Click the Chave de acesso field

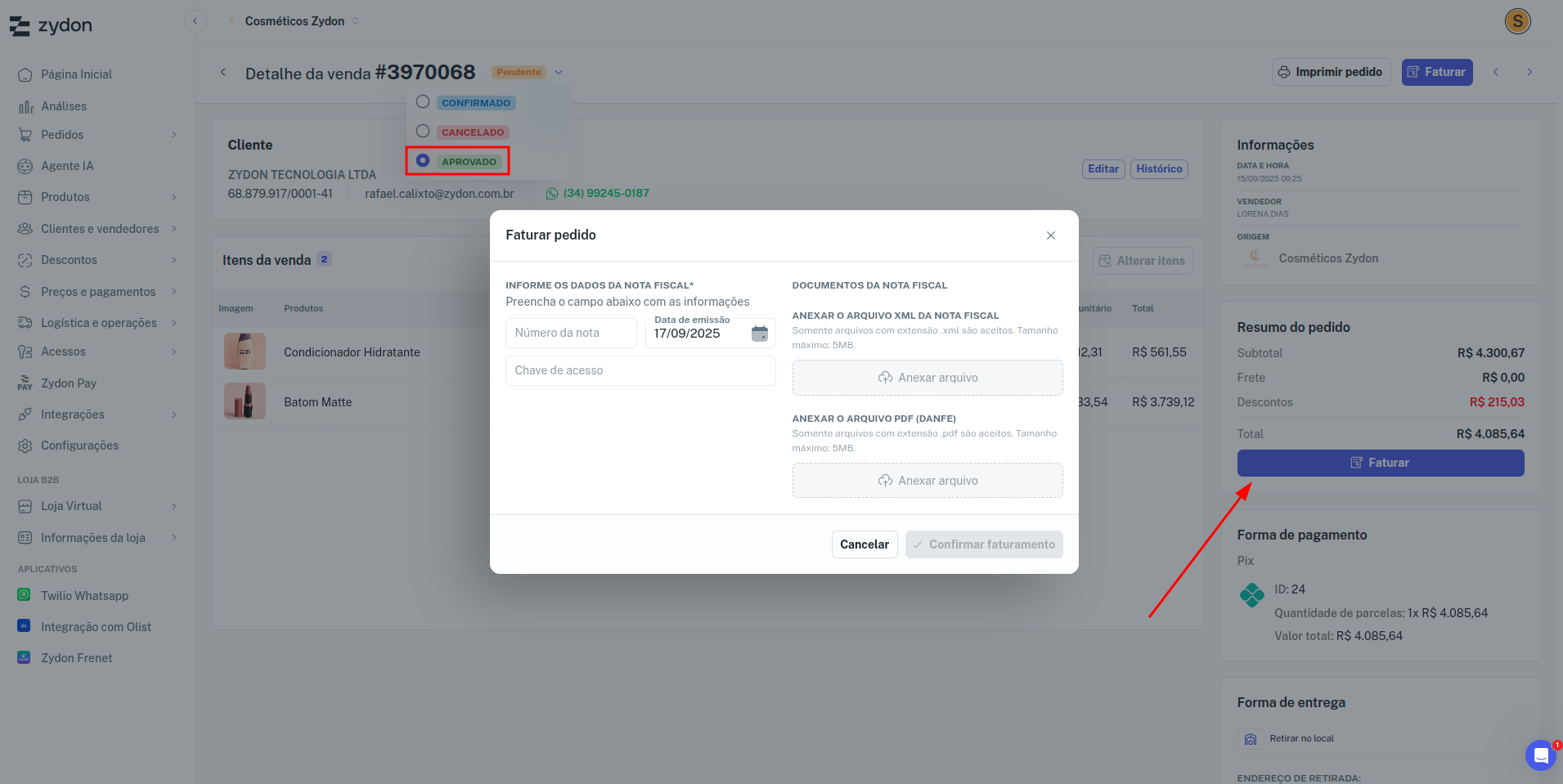(640, 370)
